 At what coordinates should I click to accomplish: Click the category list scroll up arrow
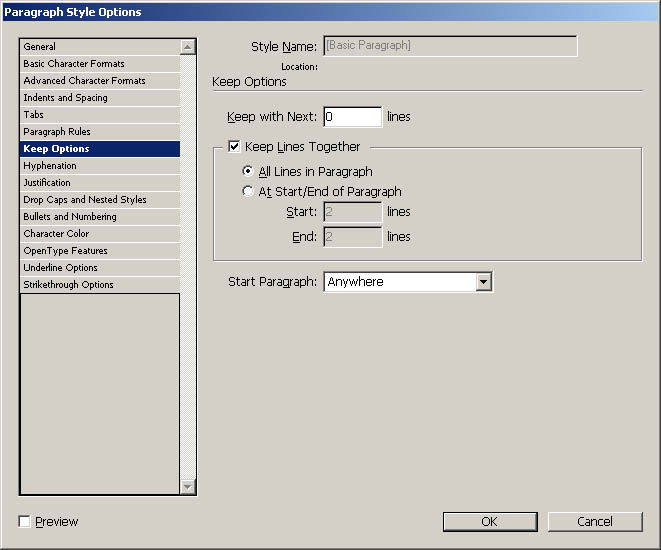(188, 47)
